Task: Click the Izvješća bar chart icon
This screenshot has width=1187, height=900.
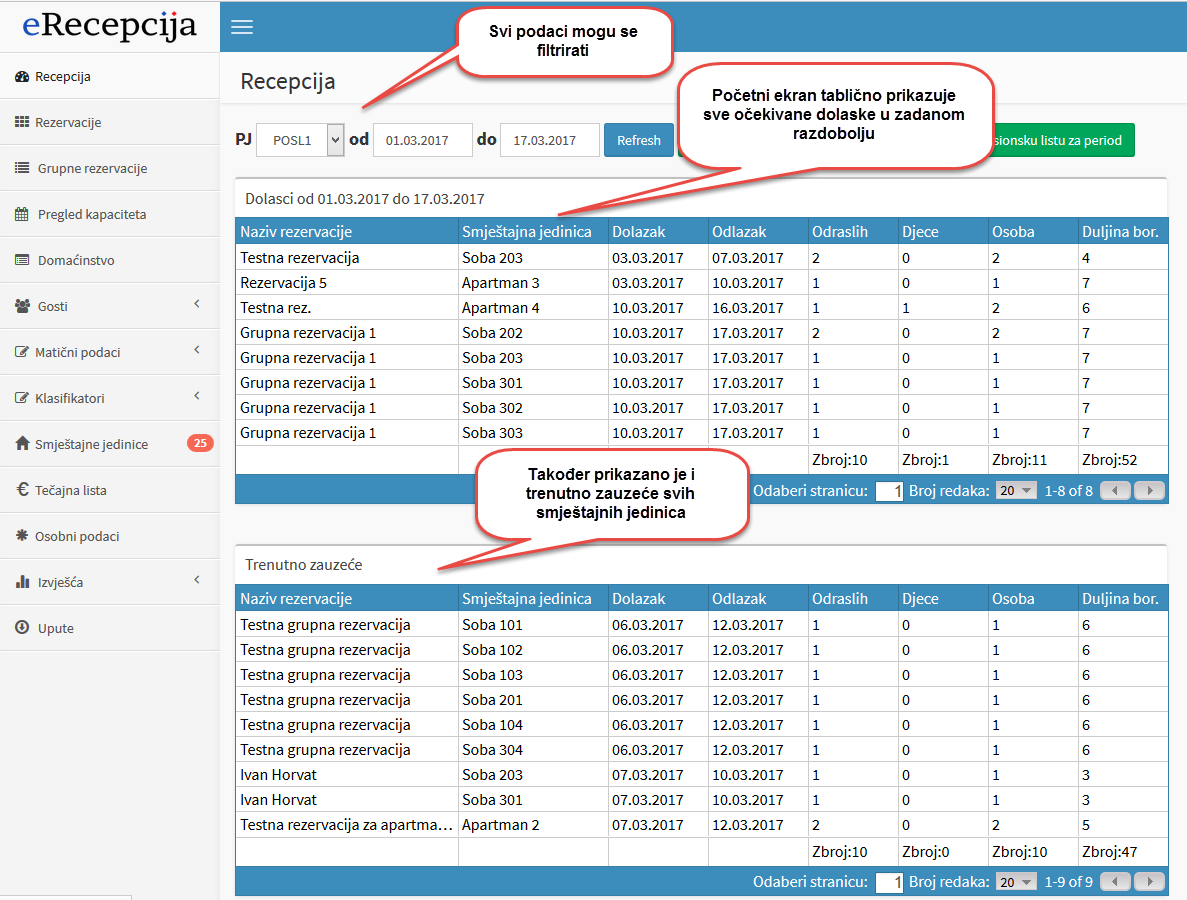Action: 22,582
